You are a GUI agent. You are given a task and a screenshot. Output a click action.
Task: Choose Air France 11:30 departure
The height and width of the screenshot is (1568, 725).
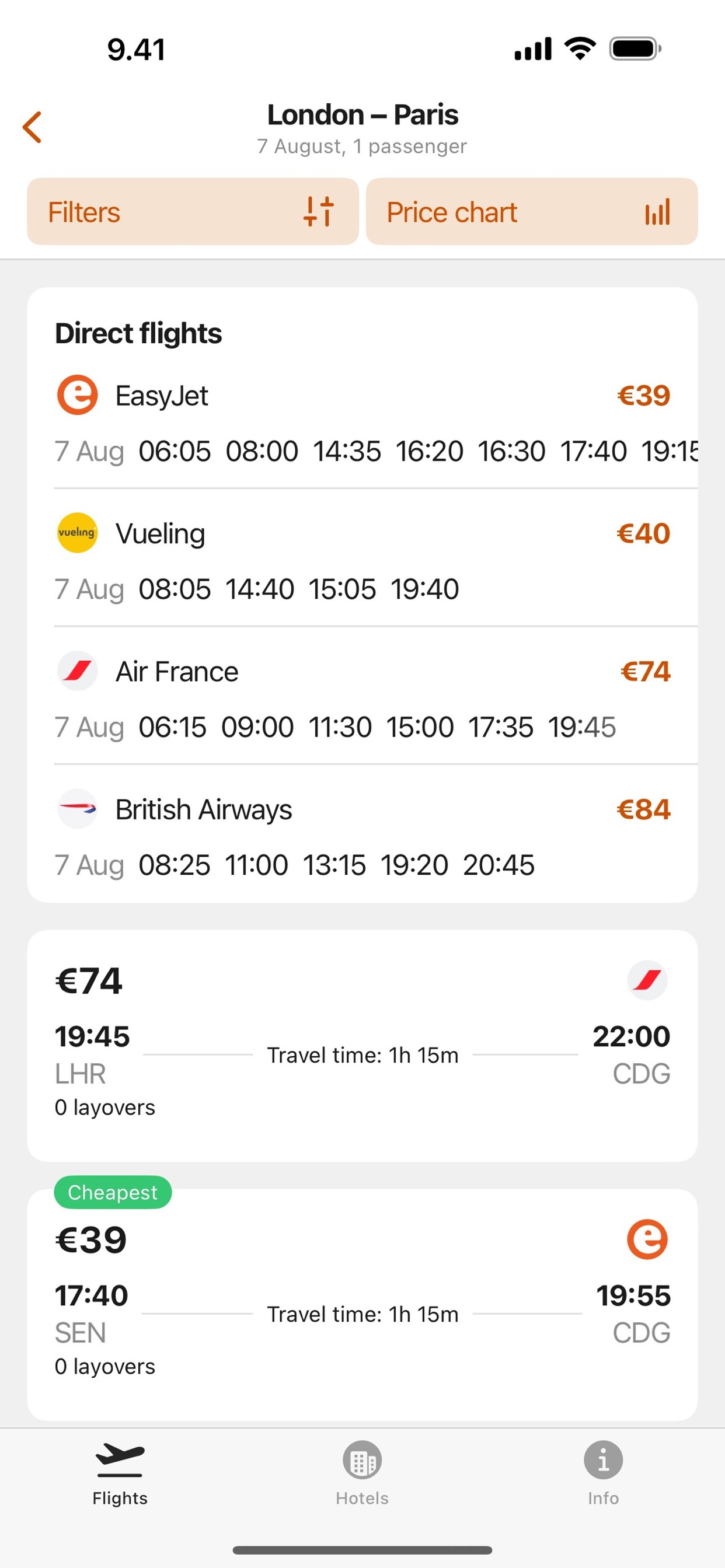click(340, 727)
